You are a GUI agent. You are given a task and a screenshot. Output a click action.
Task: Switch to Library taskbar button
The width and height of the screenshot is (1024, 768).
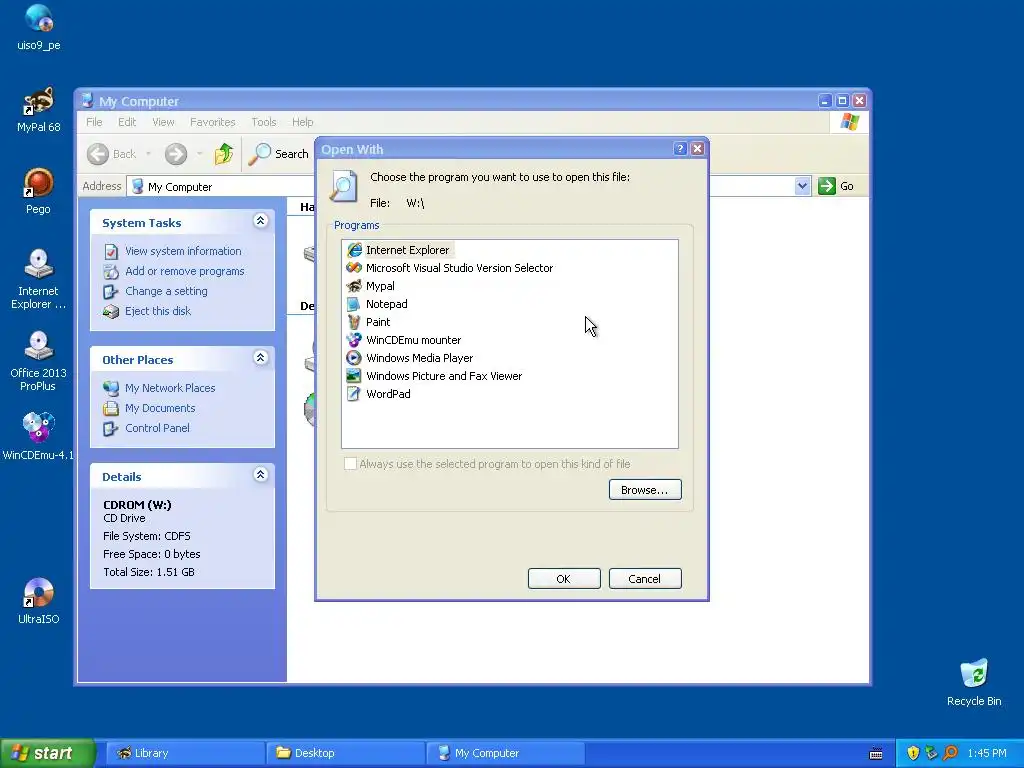[x=185, y=753]
